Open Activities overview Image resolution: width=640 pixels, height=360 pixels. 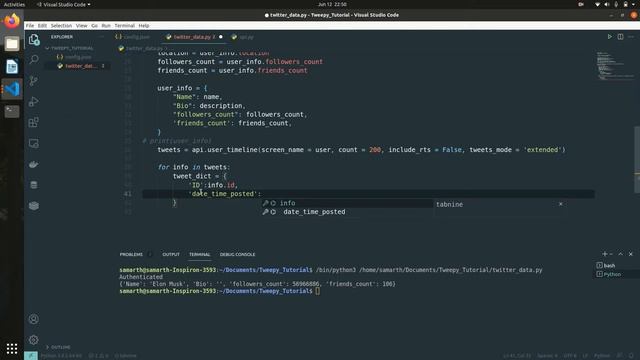14,4
